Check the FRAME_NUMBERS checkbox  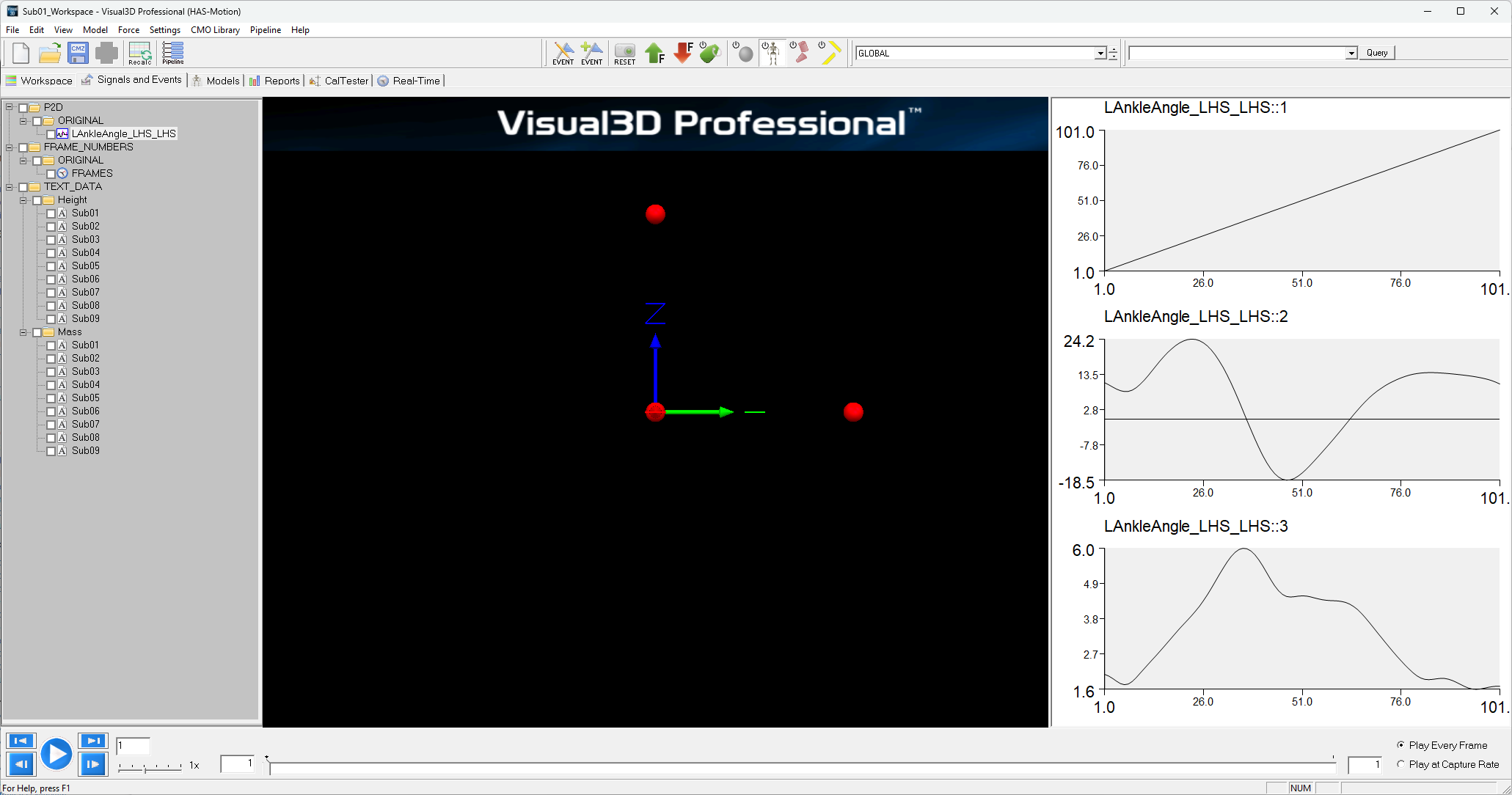click(23, 147)
